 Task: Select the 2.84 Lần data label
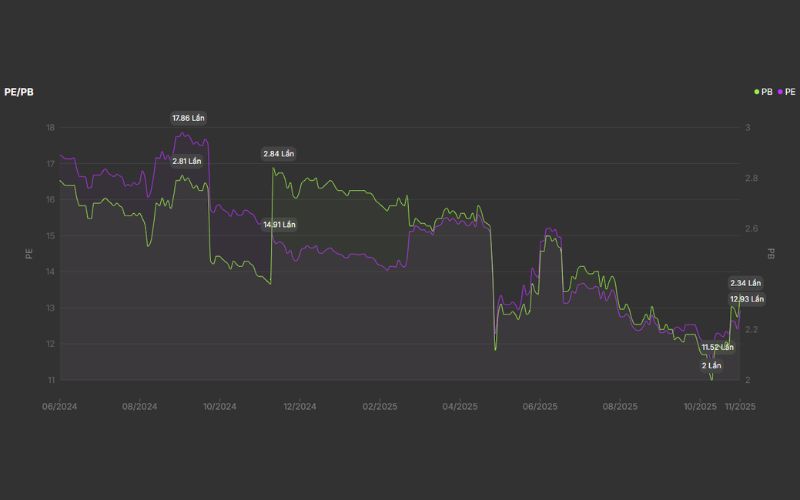[279, 154]
